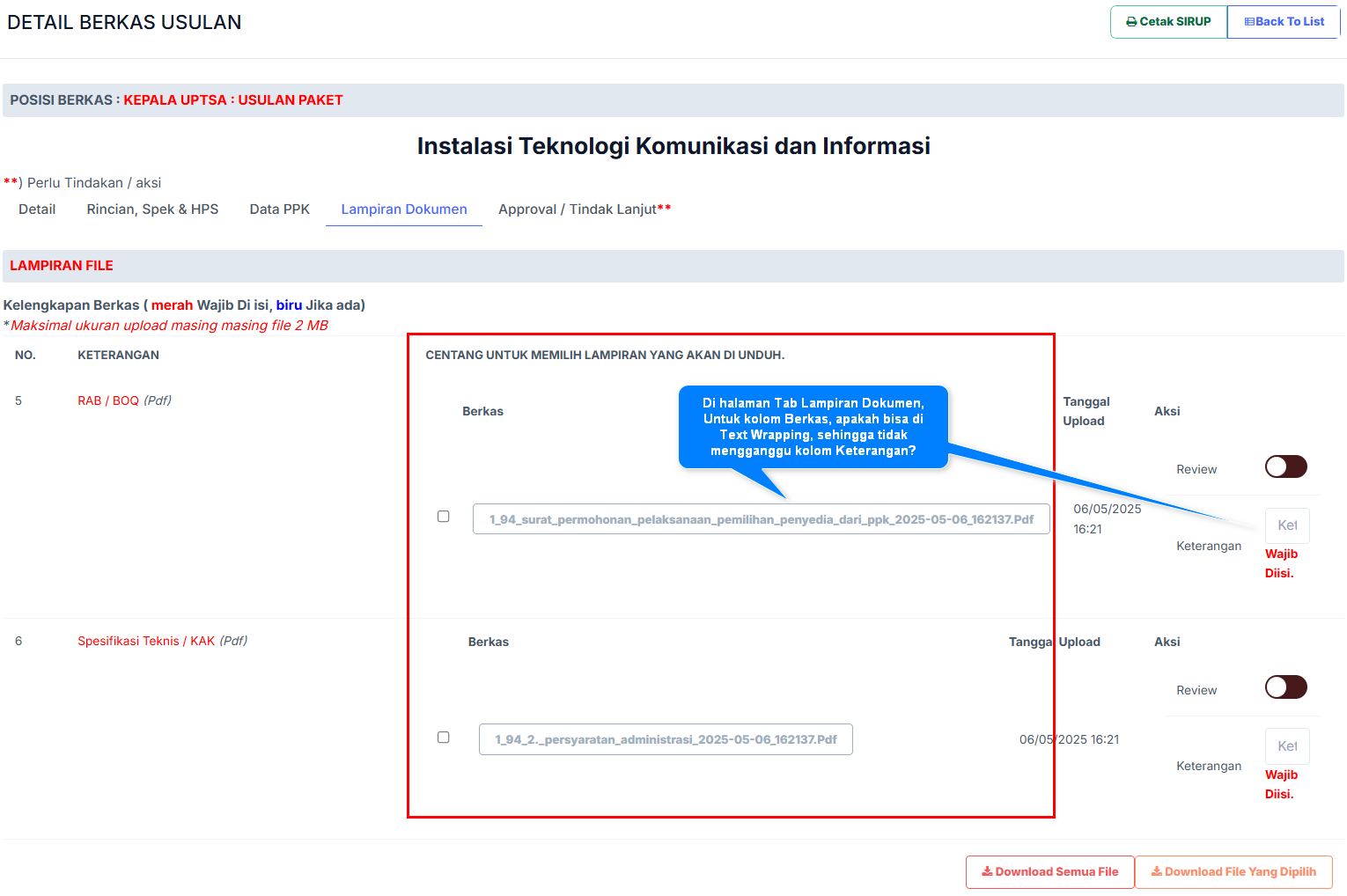Click the list icon on Back To List
This screenshot has width=1347, height=896.
tap(1249, 22)
